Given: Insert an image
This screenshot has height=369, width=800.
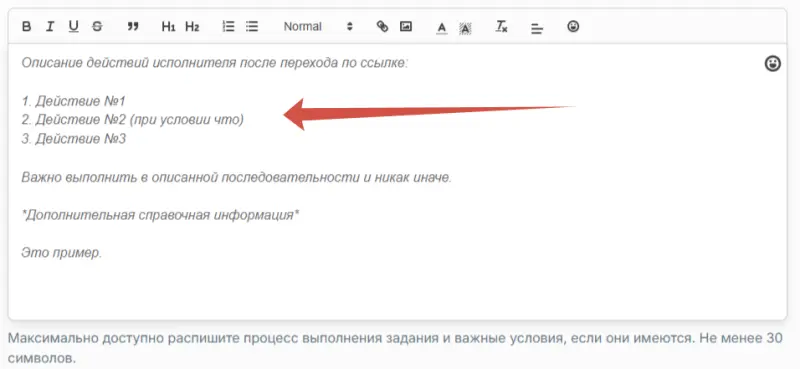Looking at the screenshot, I should [x=406, y=27].
